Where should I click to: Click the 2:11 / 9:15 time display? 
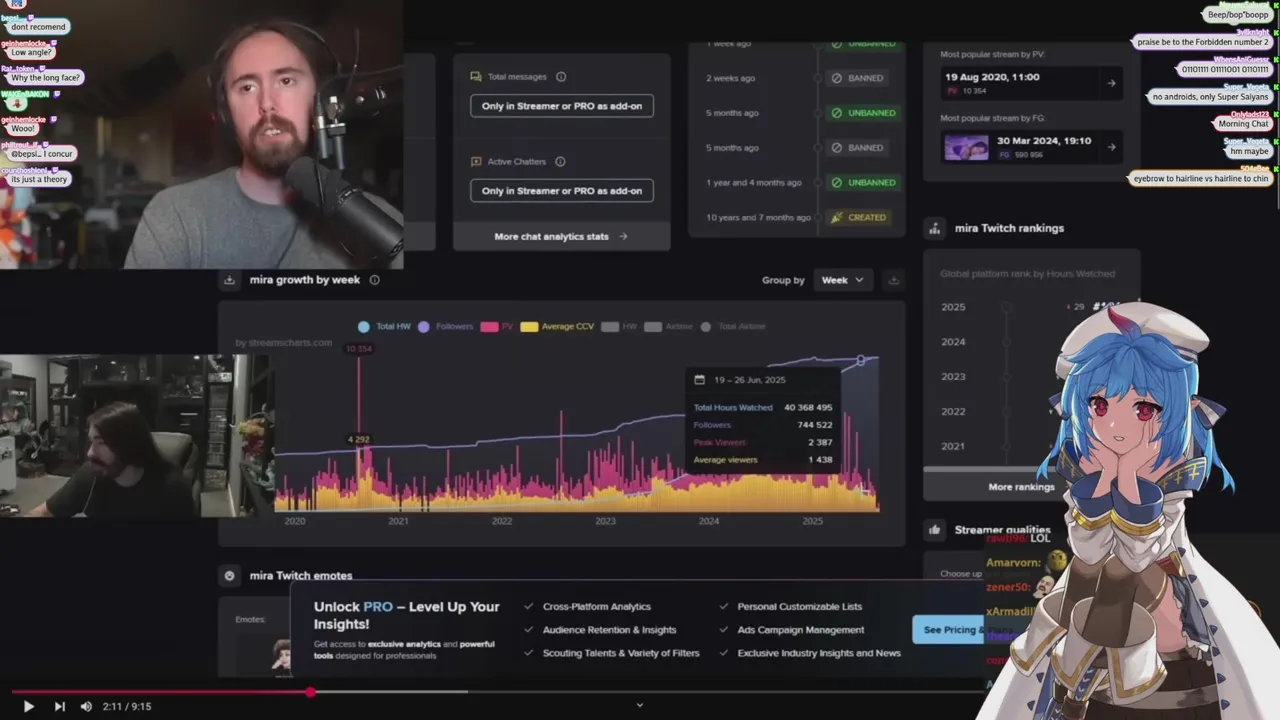click(127, 706)
